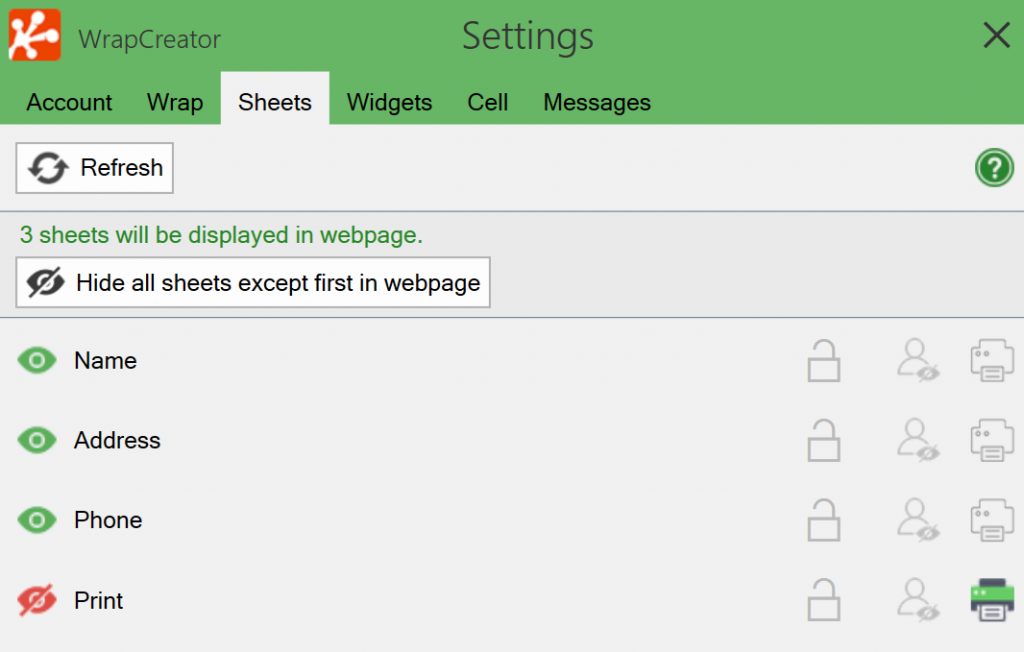Toggle visibility of the Name sheet
Viewport: 1024px width, 652px height.
click(36, 360)
